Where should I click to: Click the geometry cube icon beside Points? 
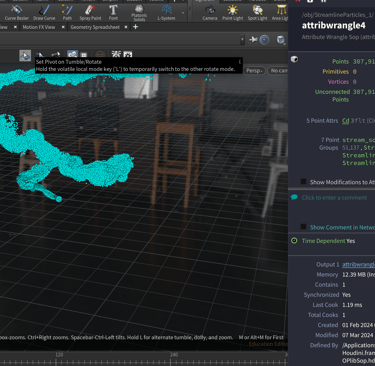[294, 59]
